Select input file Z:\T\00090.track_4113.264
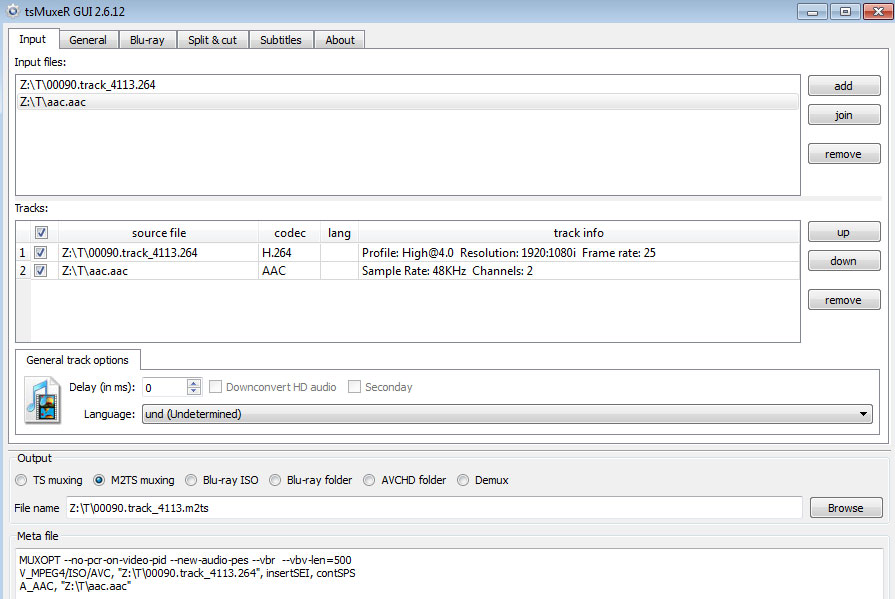The height and width of the screenshot is (599, 895). (x=408, y=85)
